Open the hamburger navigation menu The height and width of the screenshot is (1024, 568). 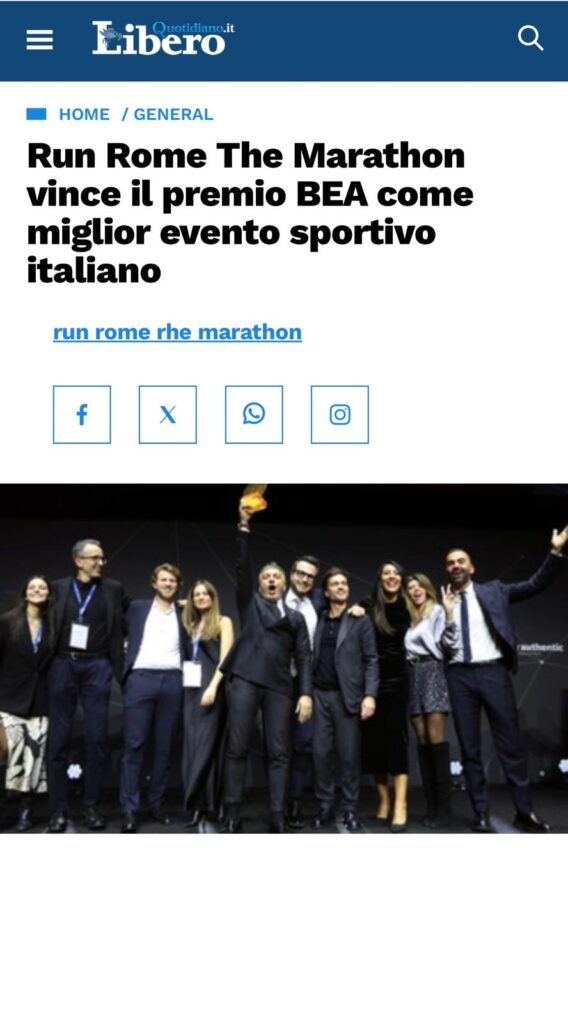click(x=39, y=40)
